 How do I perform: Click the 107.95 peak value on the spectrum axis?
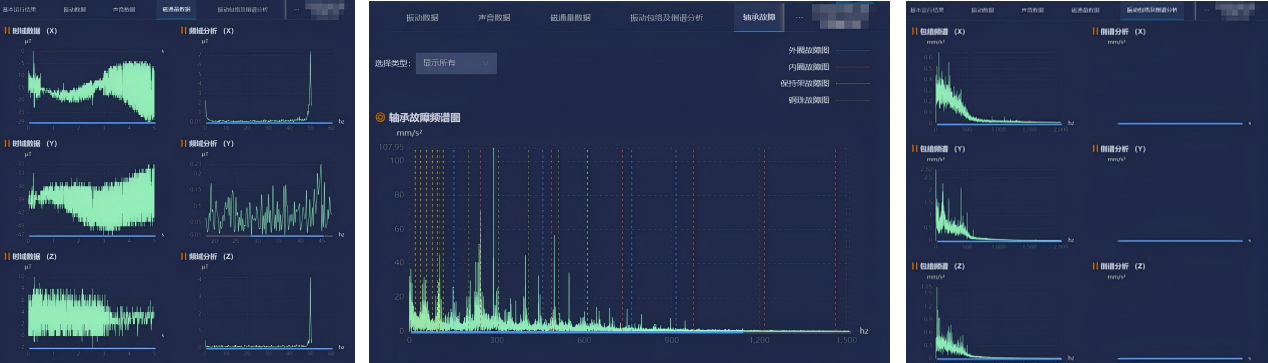391,147
